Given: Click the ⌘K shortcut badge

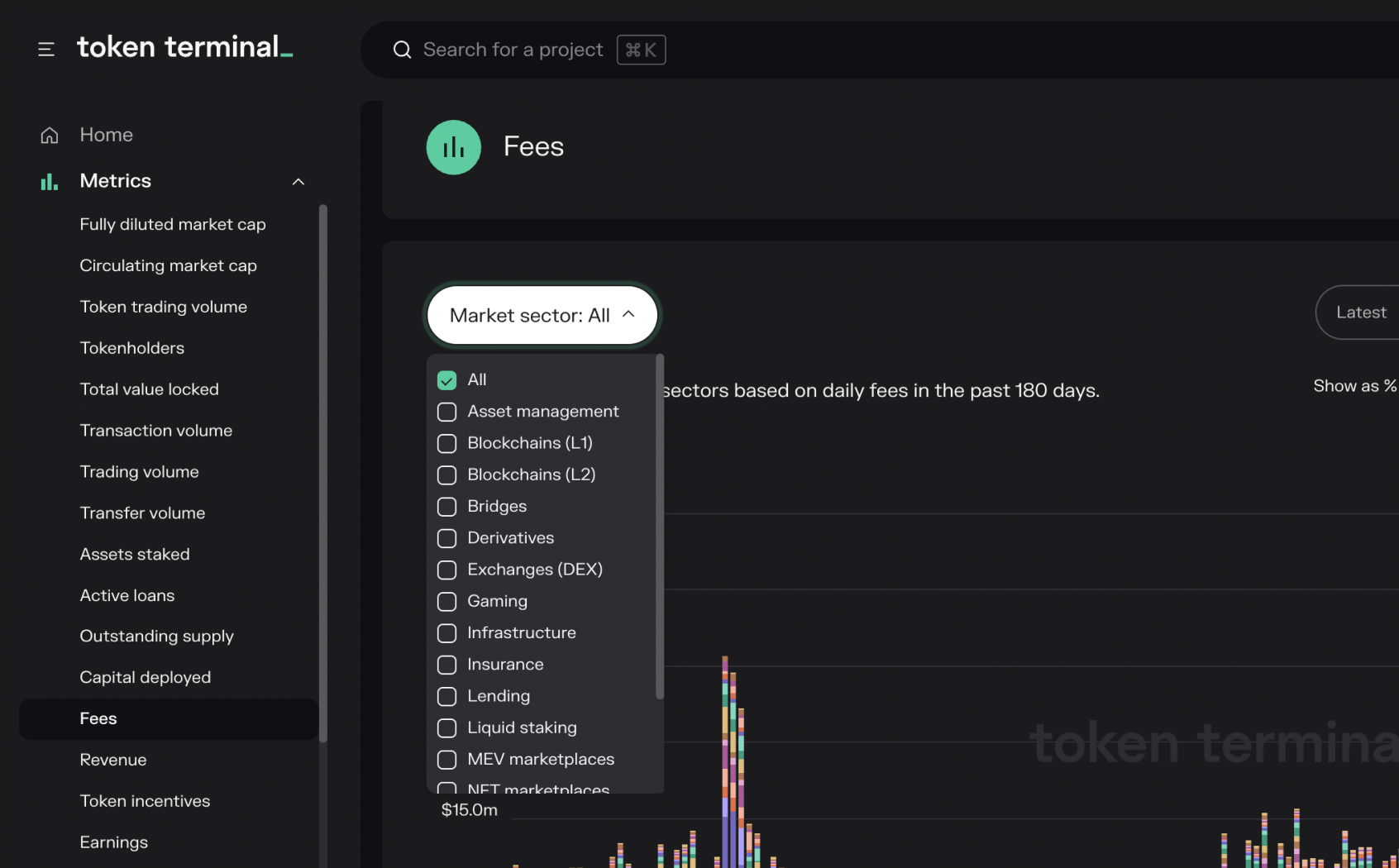Looking at the screenshot, I should pyautogui.click(x=641, y=50).
